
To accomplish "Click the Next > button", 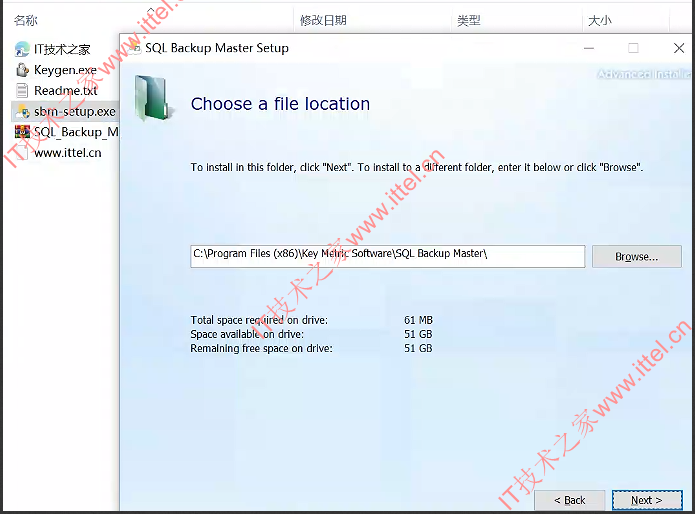I will tap(647, 500).
